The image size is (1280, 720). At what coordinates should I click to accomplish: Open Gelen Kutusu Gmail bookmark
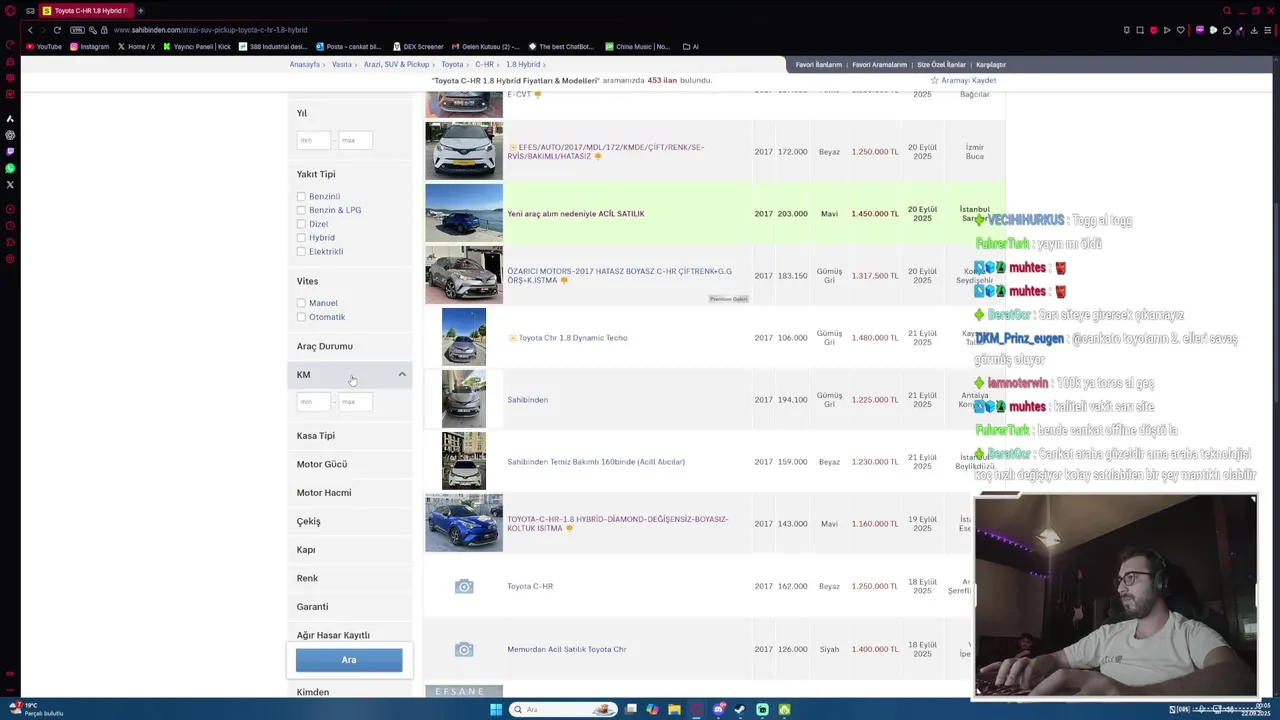485,47
